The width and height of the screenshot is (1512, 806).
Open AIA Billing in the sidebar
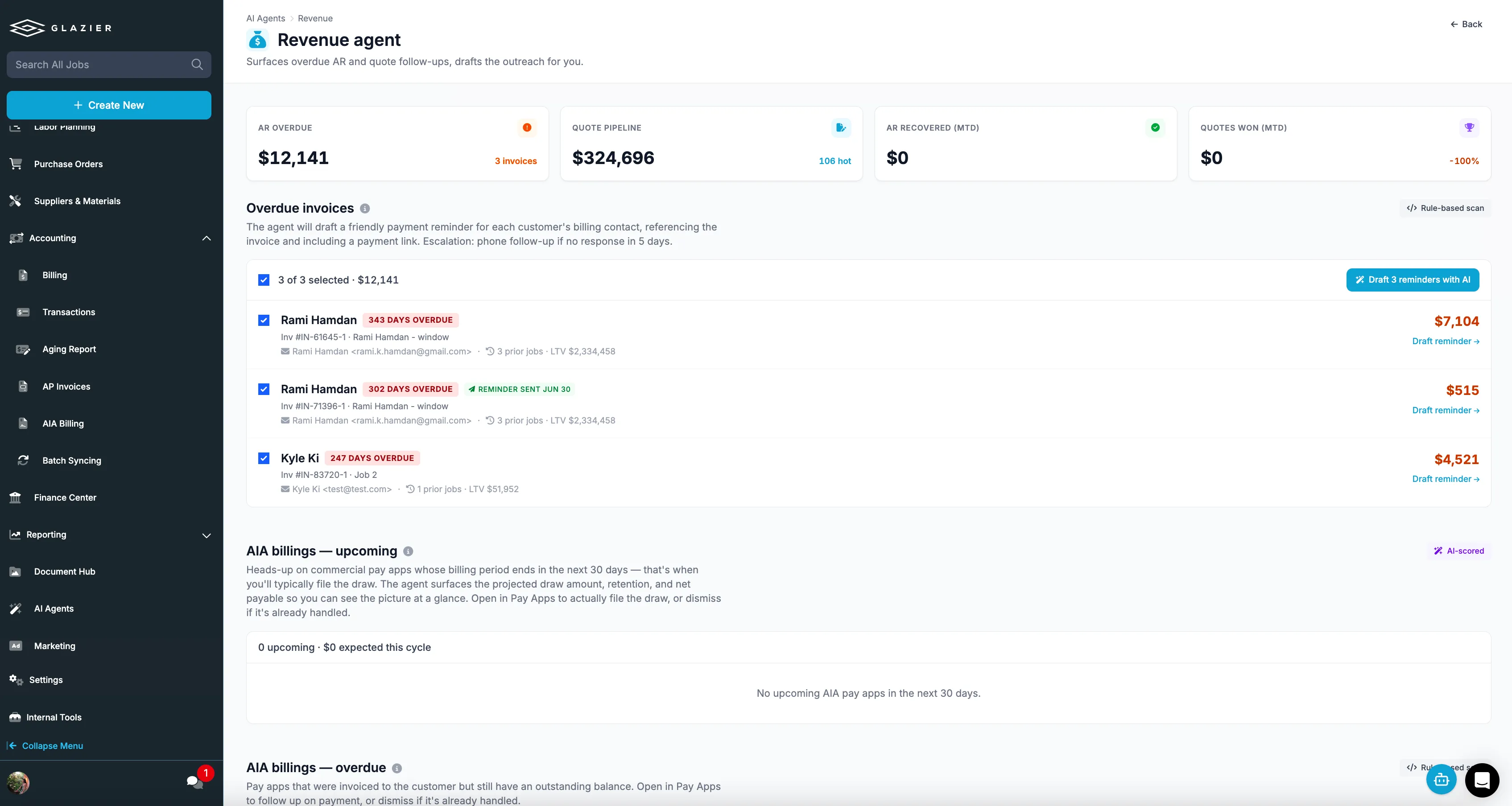click(x=63, y=424)
